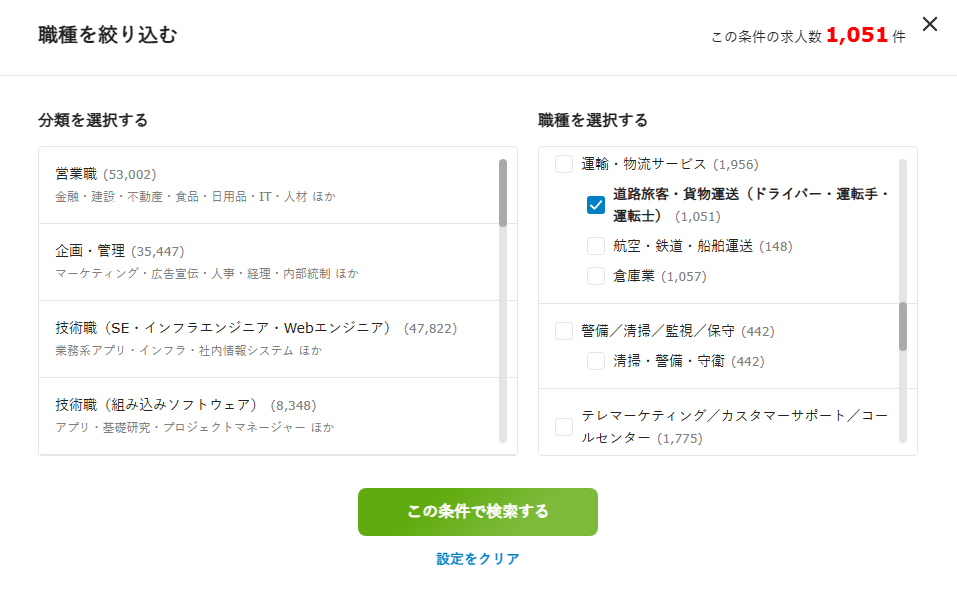
Task: Click the 設定をクリア link
Action: point(478,560)
